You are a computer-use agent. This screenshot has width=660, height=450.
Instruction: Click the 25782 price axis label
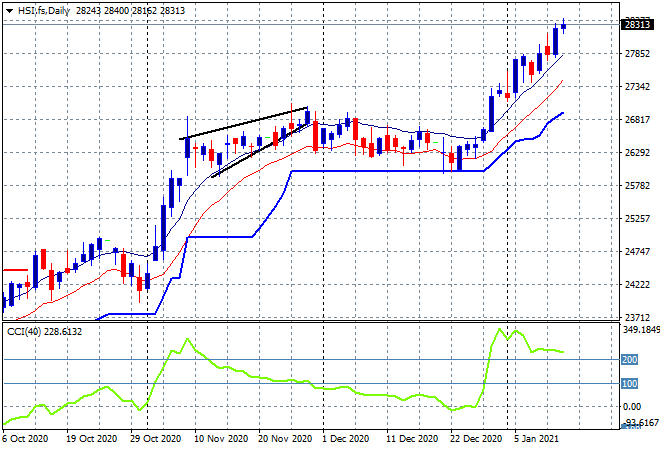pyautogui.click(x=637, y=186)
